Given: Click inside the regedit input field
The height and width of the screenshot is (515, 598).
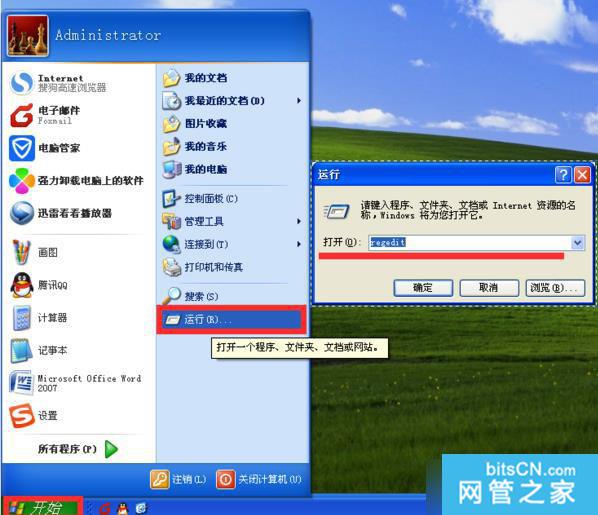Looking at the screenshot, I should coord(470,243).
